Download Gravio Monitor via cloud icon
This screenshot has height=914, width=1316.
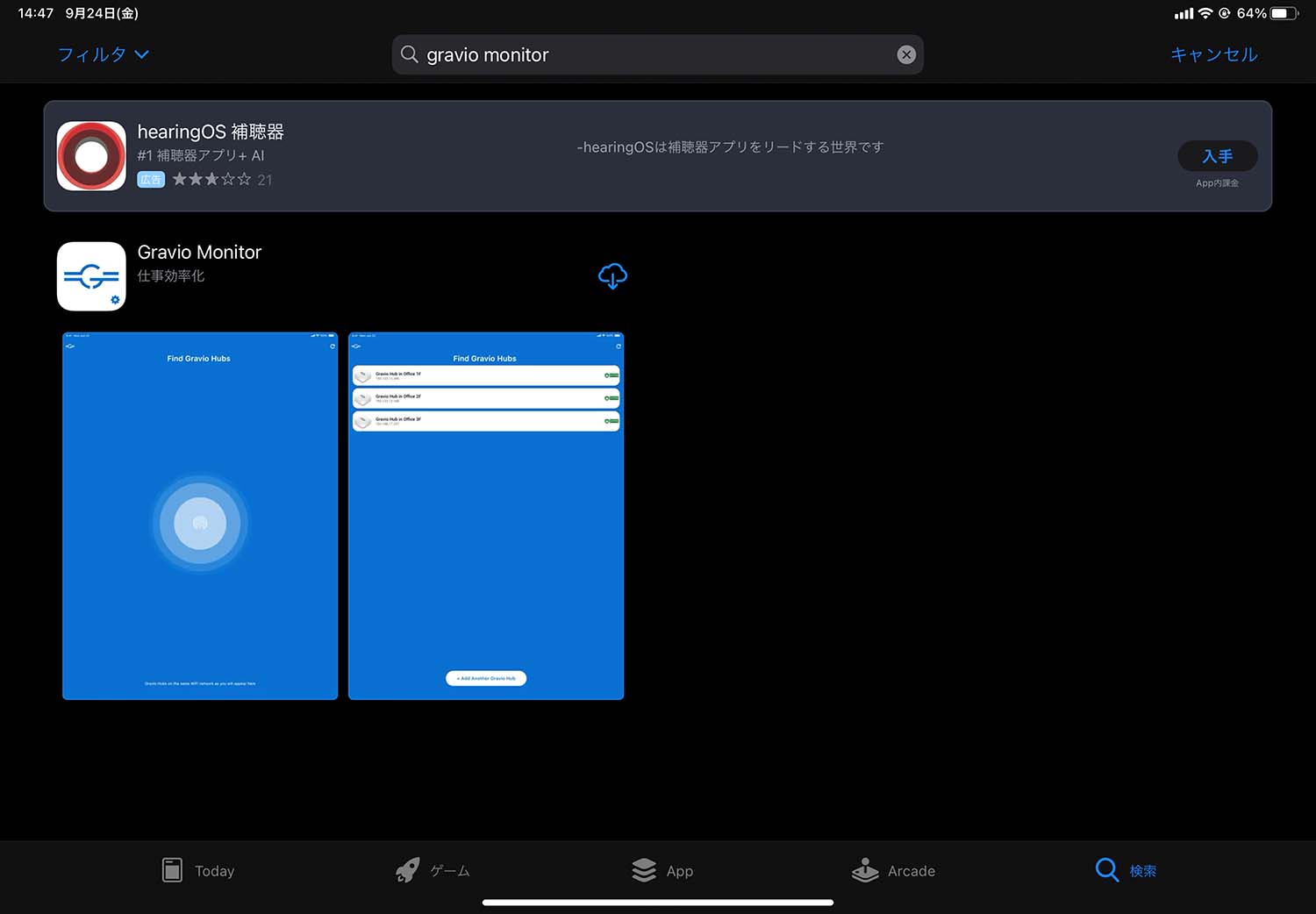(612, 276)
